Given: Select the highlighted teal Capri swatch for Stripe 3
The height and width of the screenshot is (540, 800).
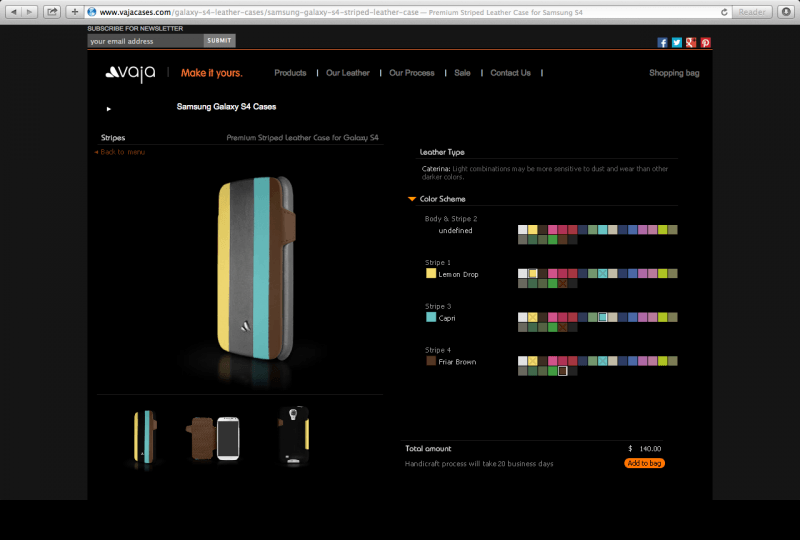Looking at the screenshot, I should [x=603, y=317].
